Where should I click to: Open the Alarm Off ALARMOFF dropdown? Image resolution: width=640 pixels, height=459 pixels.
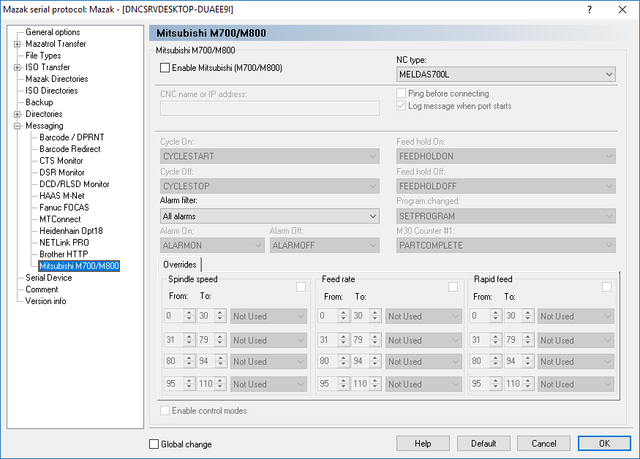click(x=324, y=246)
